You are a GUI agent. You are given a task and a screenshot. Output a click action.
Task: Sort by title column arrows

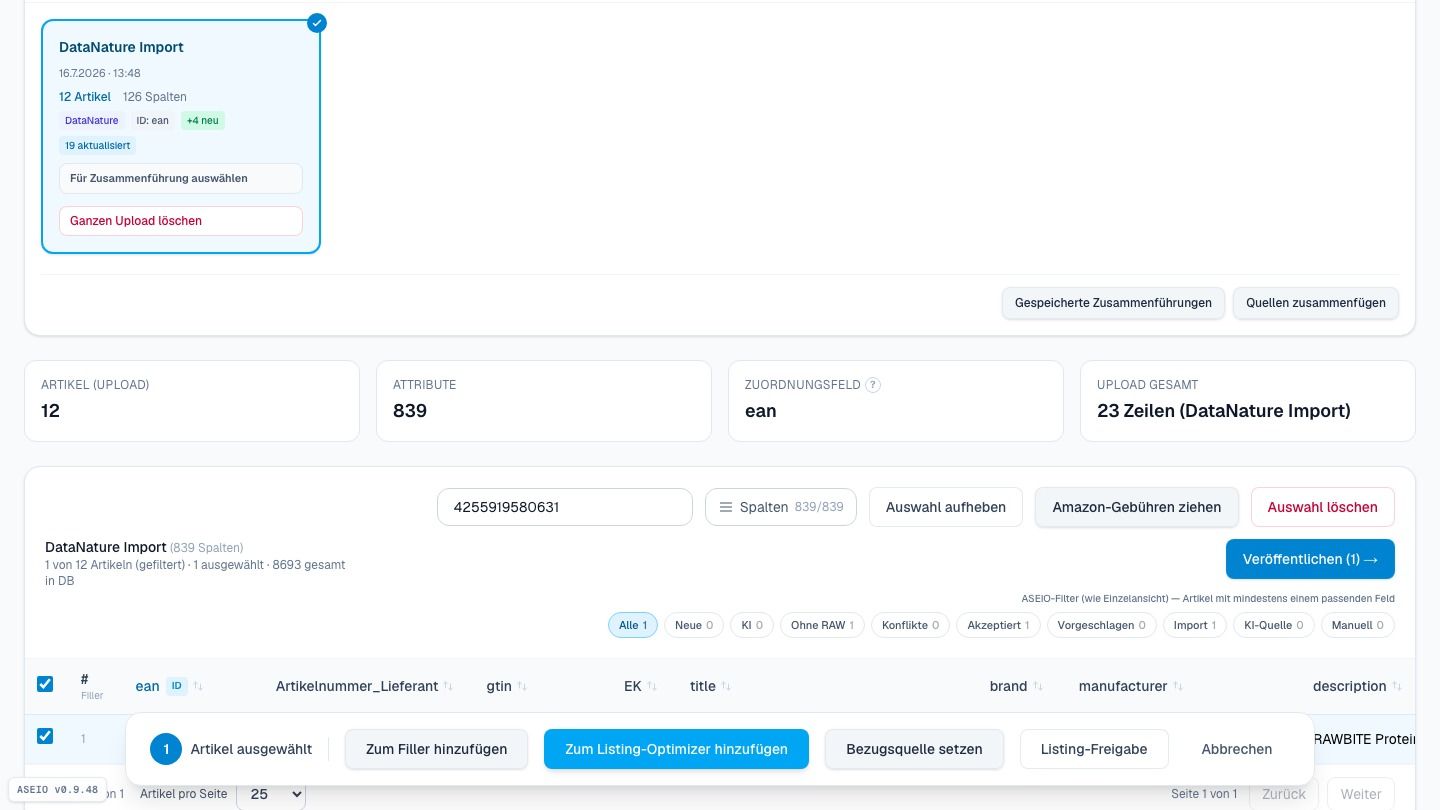[x=726, y=686]
